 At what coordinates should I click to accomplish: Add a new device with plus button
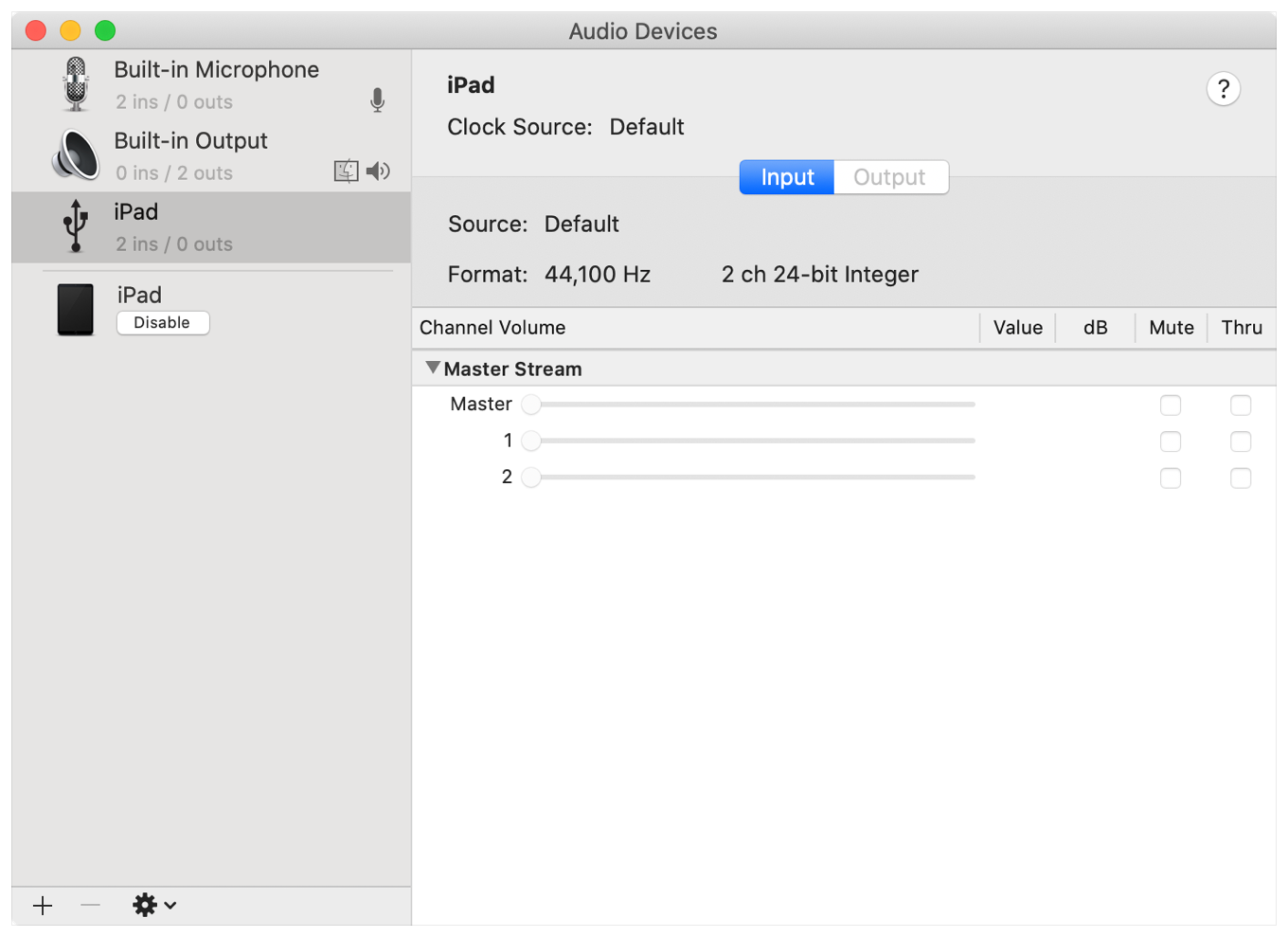coord(43,906)
